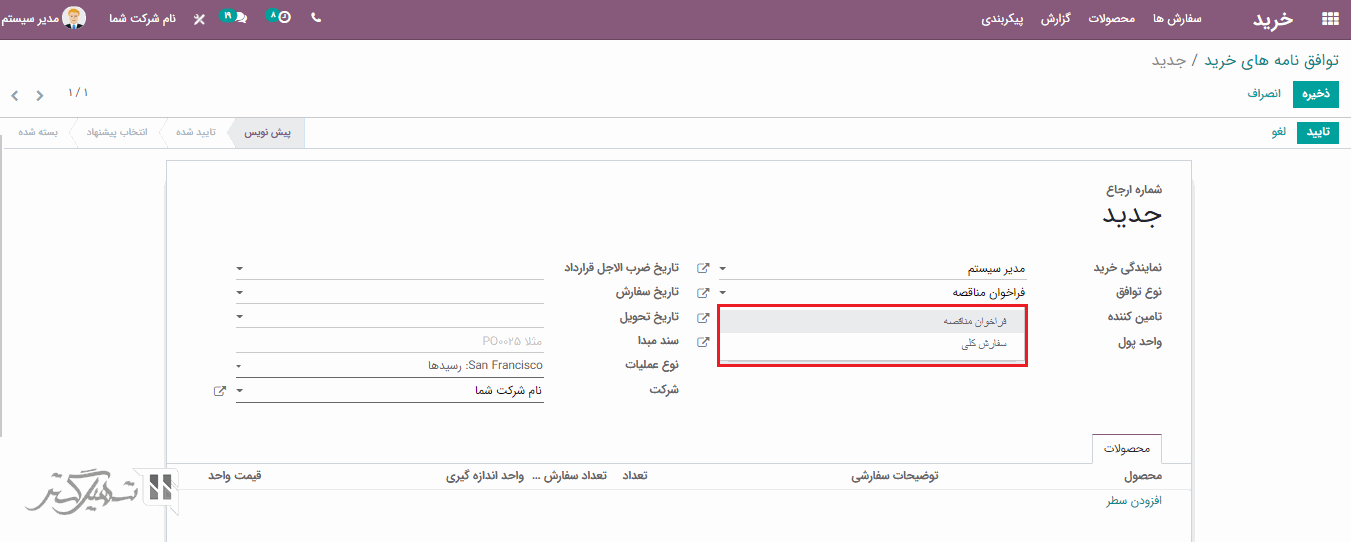Open the گزارش menu
The height and width of the screenshot is (542, 1351).
coord(1056,19)
